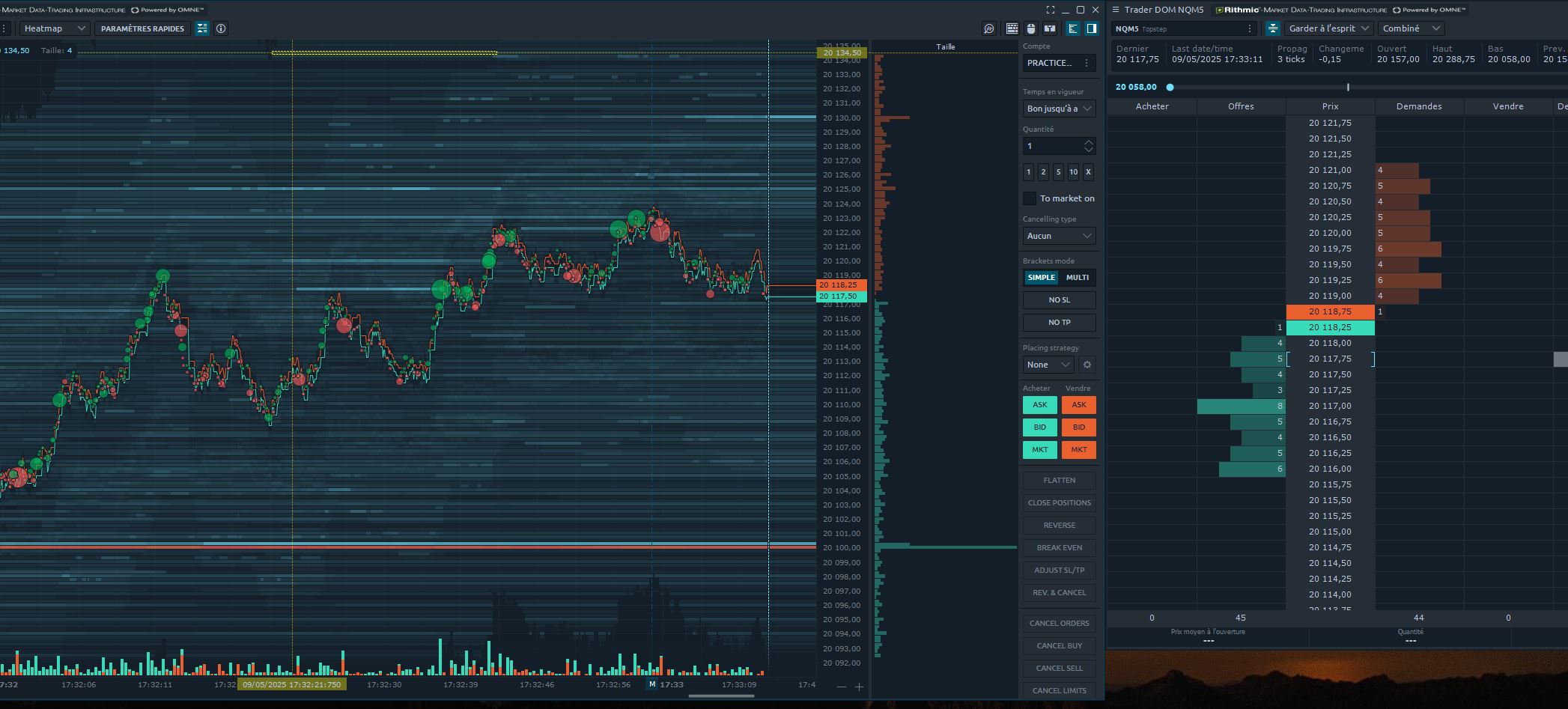The image size is (1568, 709).
Task: Click the ADJUST SL/TP button
Action: tap(1059, 570)
